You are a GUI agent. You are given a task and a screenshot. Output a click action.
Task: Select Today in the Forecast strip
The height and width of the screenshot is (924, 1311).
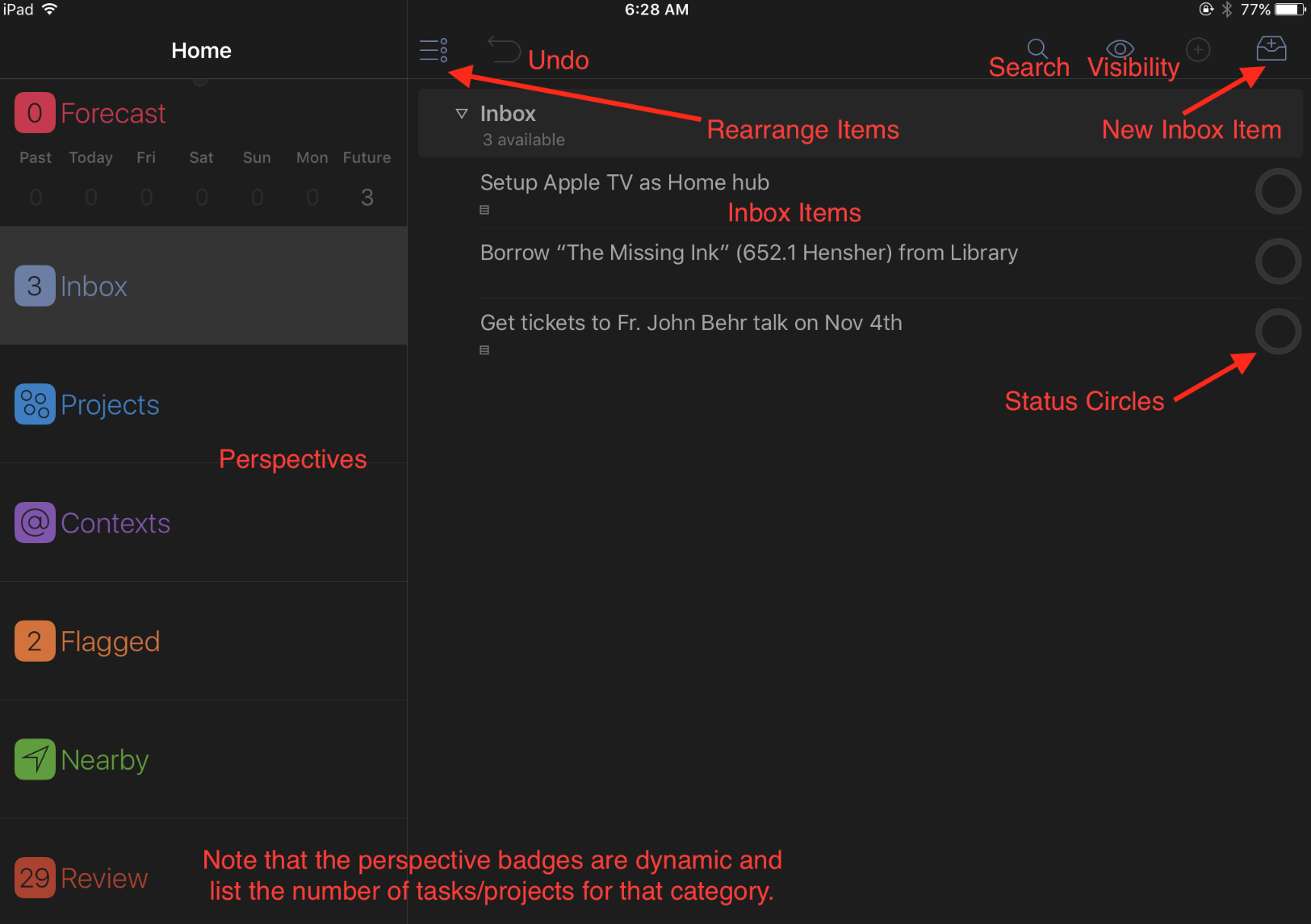click(x=90, y=178)
